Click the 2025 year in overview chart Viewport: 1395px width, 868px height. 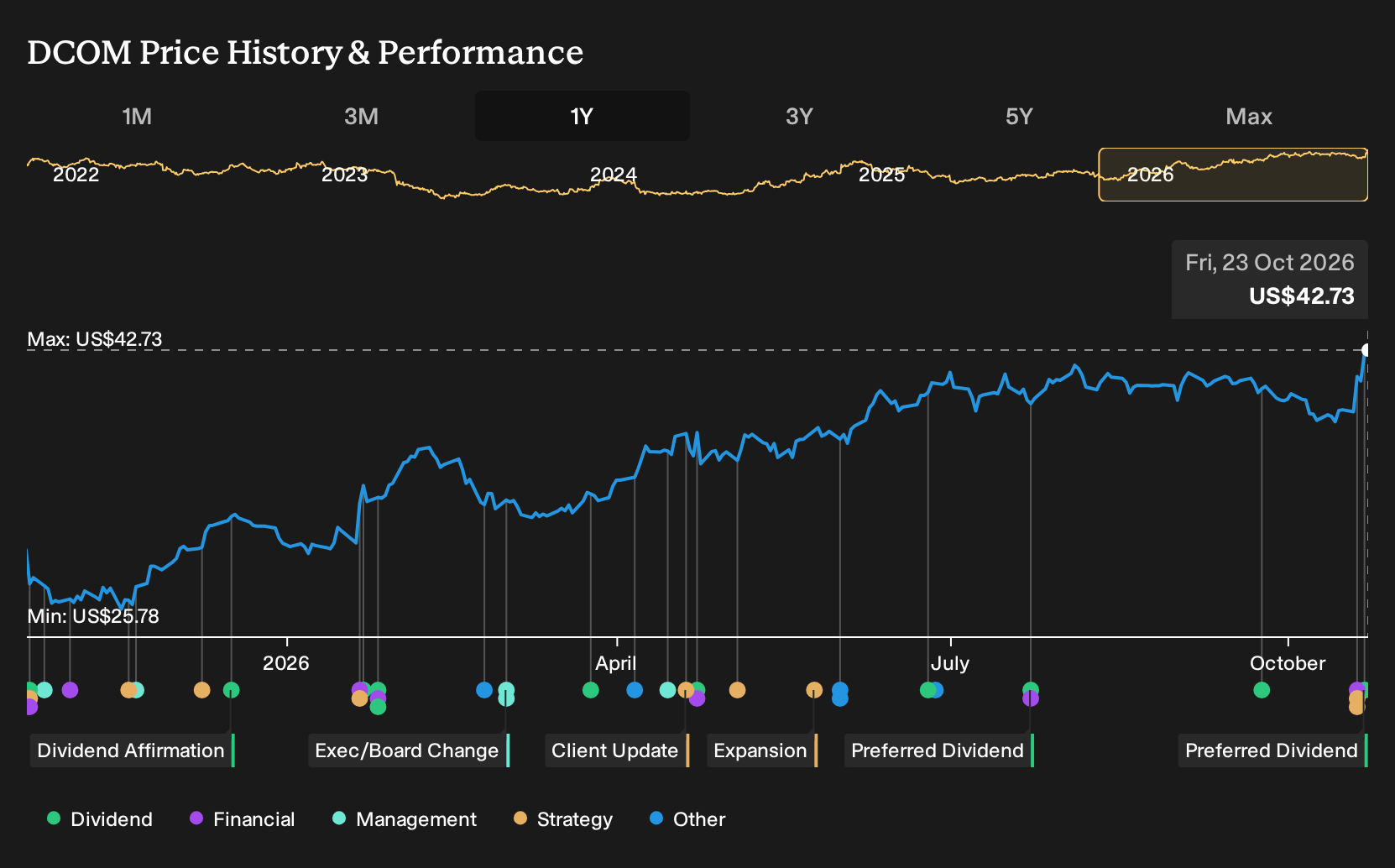point(881,175)
